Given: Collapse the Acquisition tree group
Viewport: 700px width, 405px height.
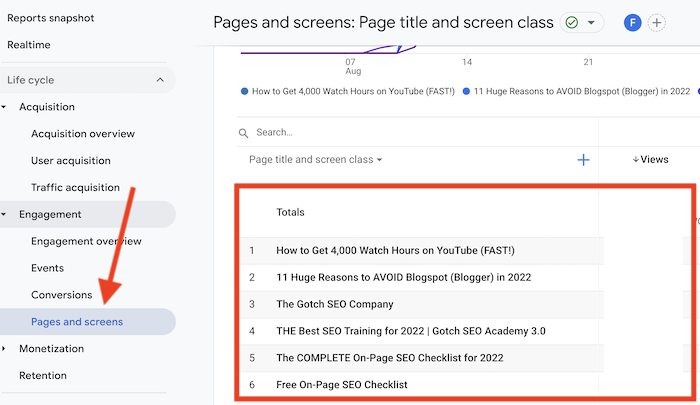Looking at the screenshot, I should click(x=5, y=107).
